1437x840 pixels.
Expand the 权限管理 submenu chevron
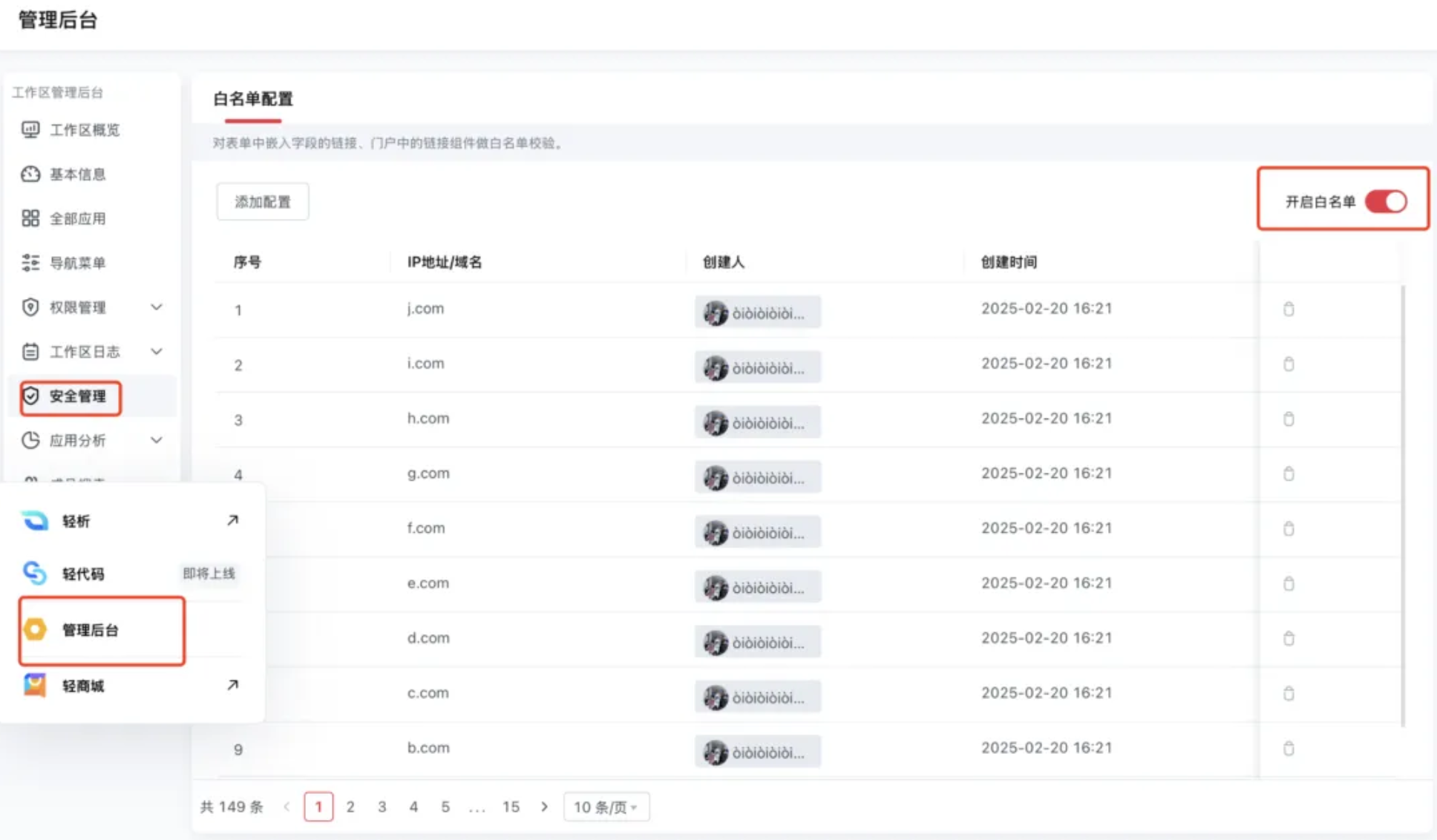[157, 306]
